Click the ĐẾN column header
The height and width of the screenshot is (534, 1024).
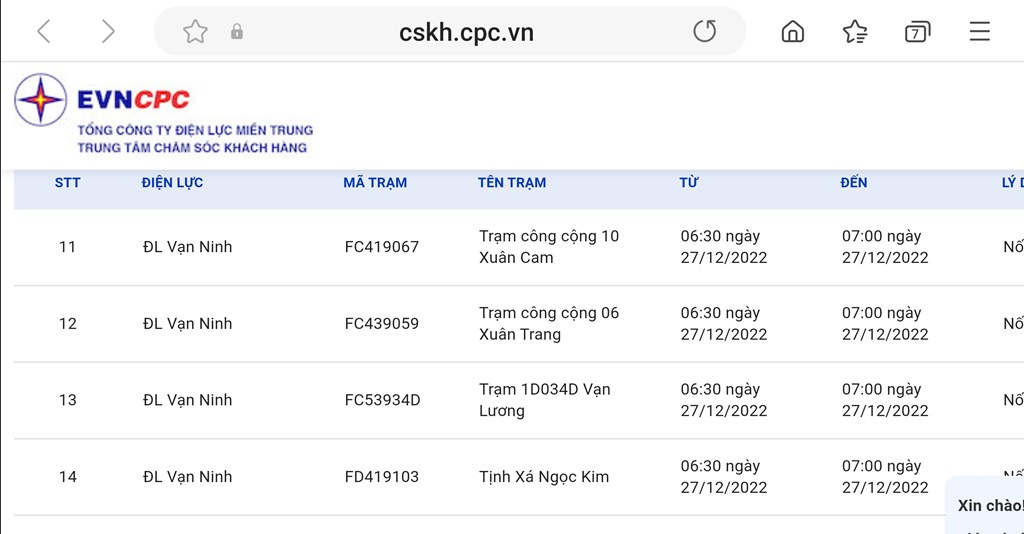(x=854, y=183)
